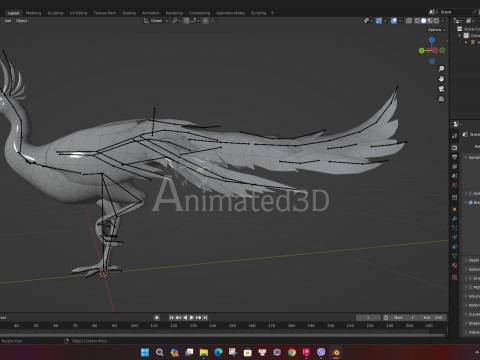
Task: Open the Add menu in viewport header
Action: point(8,21)
